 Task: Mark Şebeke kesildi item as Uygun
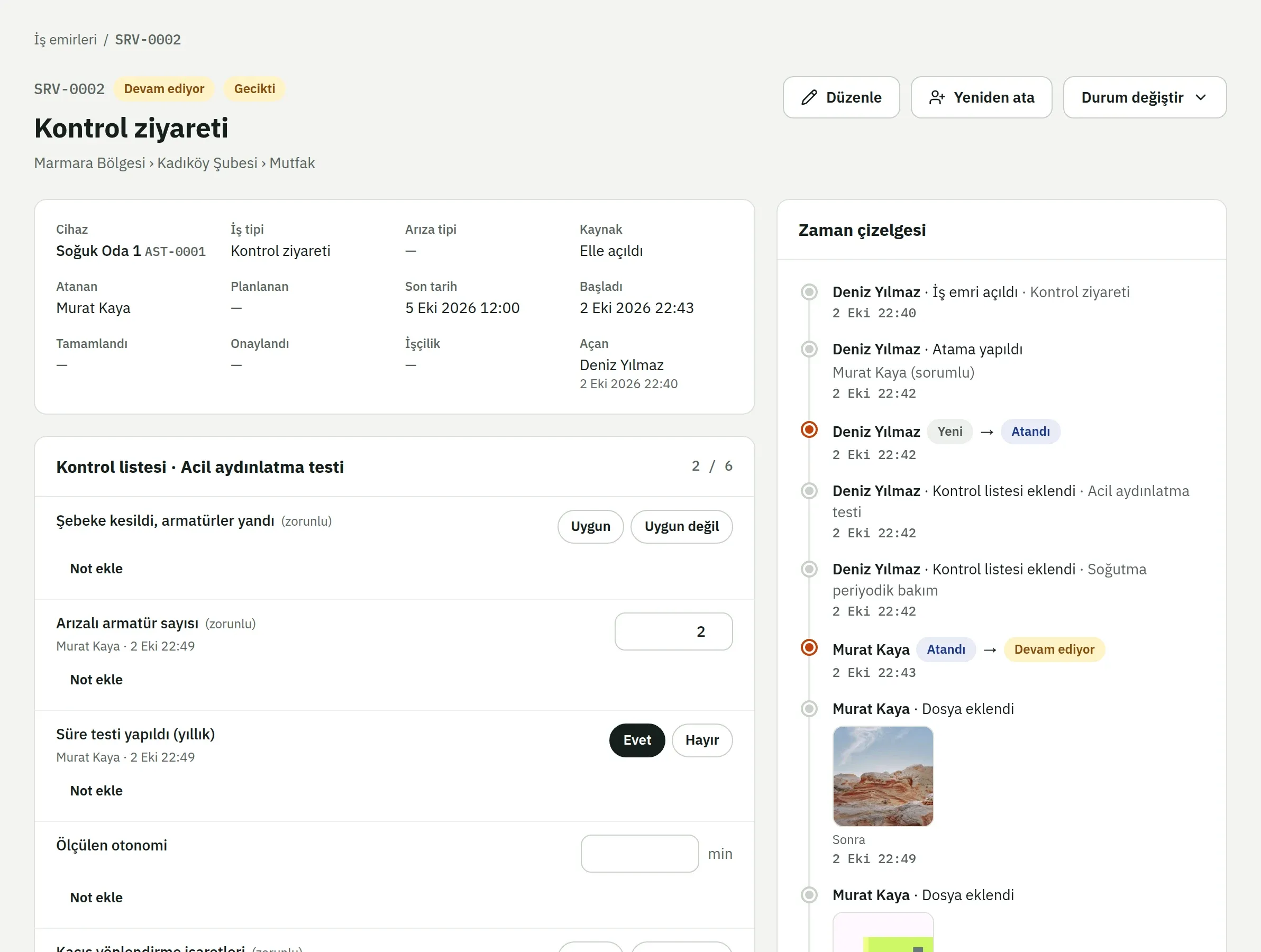(x=591, y=526)
